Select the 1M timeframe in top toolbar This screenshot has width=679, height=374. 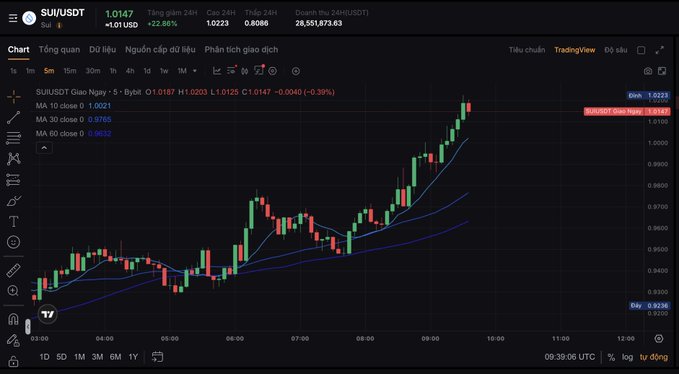click(x=182, y=71)
